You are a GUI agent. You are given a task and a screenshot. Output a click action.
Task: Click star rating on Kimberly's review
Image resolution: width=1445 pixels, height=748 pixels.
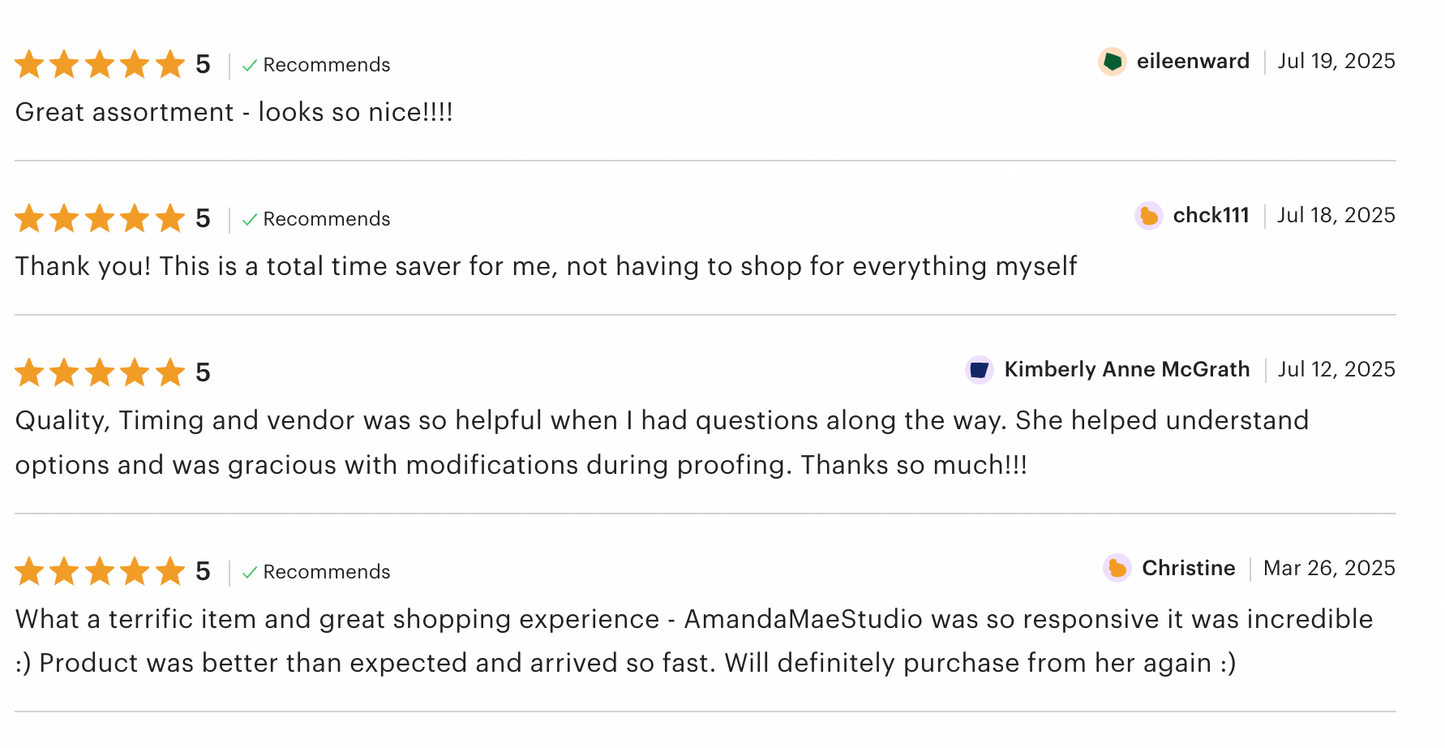pyautogui.click(x=100, y=373)
